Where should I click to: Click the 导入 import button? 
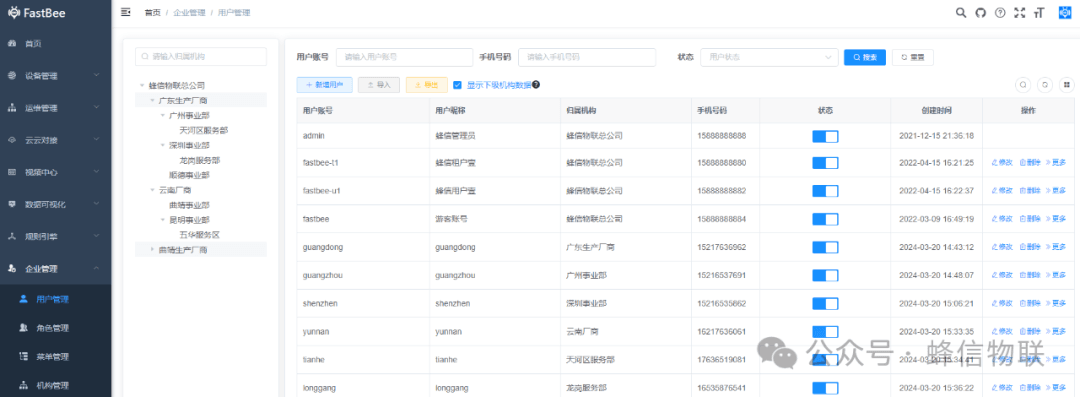point(379,85)
